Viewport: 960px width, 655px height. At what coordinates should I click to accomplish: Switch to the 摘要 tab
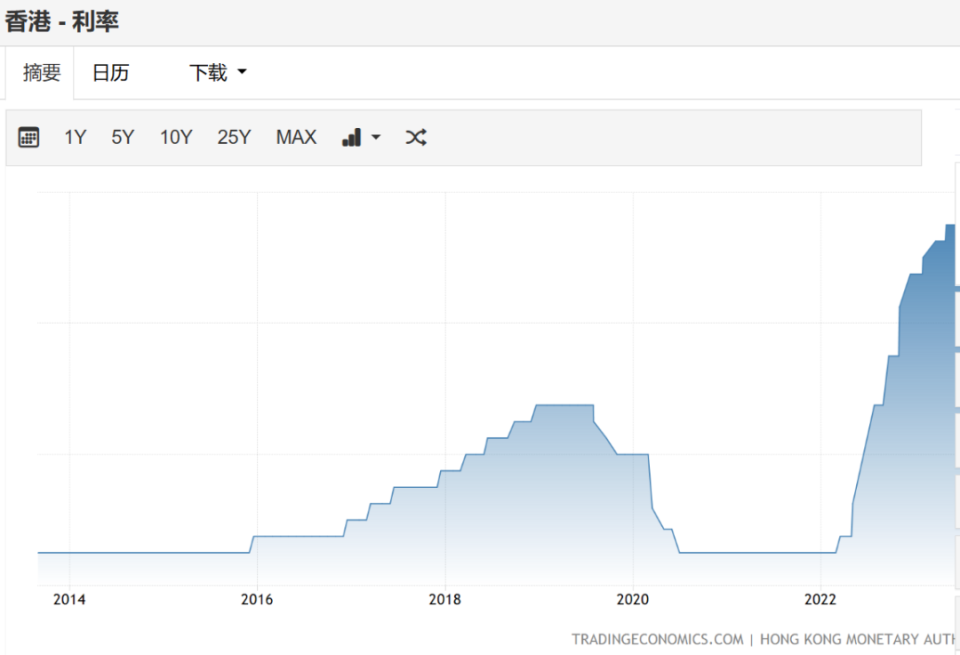pos(42,73)
